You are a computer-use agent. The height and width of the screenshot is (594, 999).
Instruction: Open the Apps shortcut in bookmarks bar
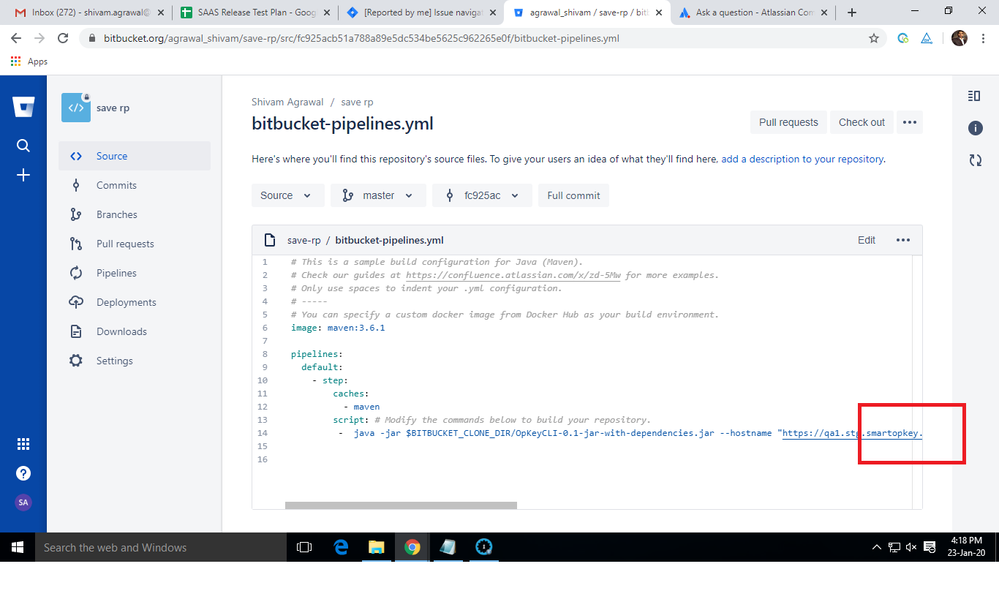[x=29, y=61]
